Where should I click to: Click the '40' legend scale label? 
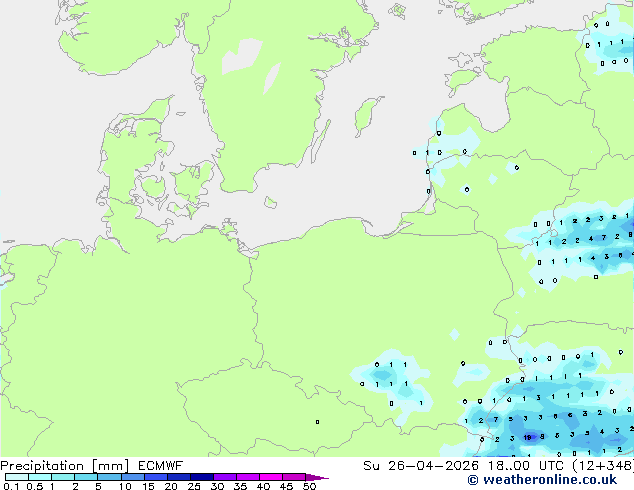pos(264,486)
